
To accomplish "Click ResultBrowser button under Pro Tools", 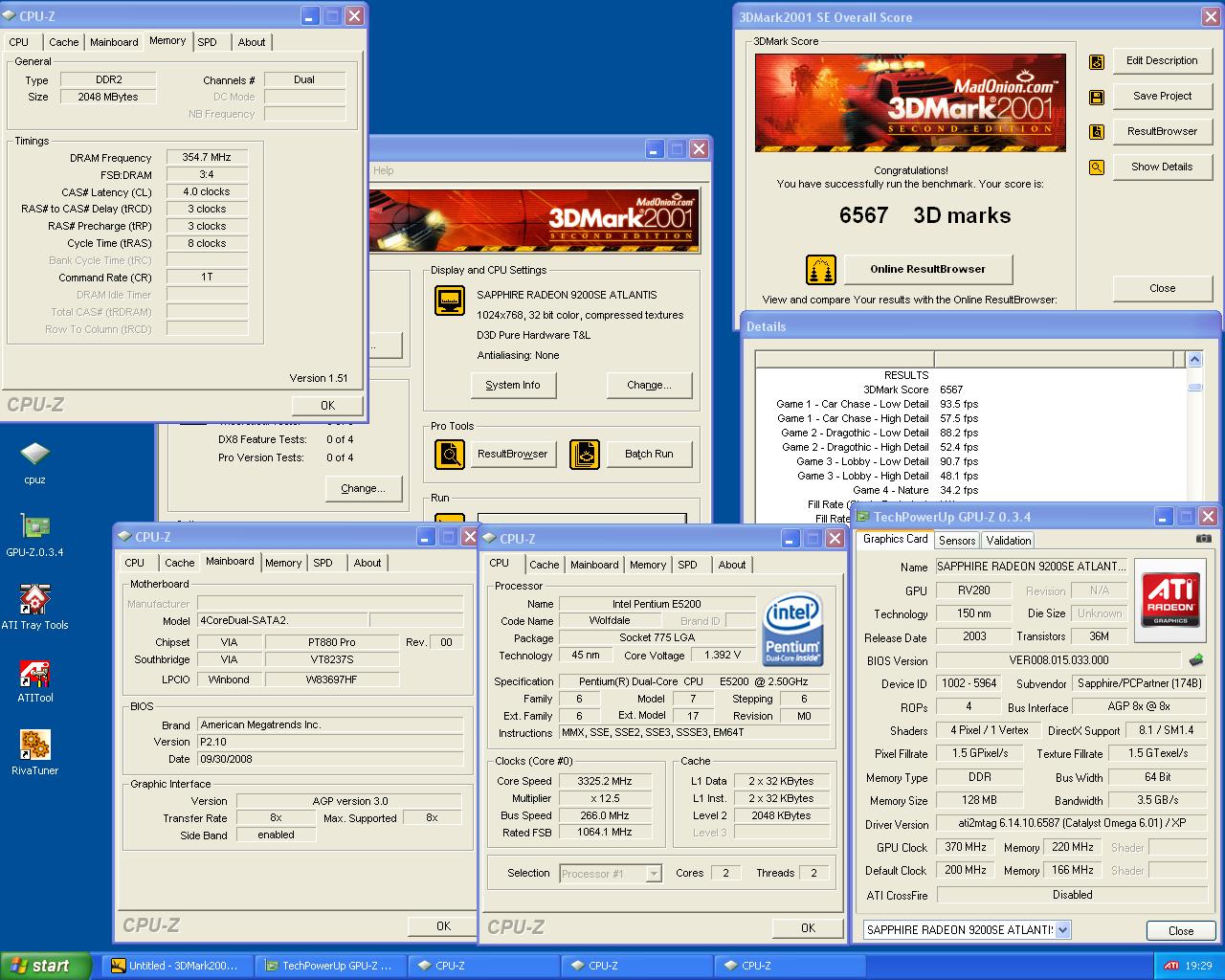I will pos(512,455).
